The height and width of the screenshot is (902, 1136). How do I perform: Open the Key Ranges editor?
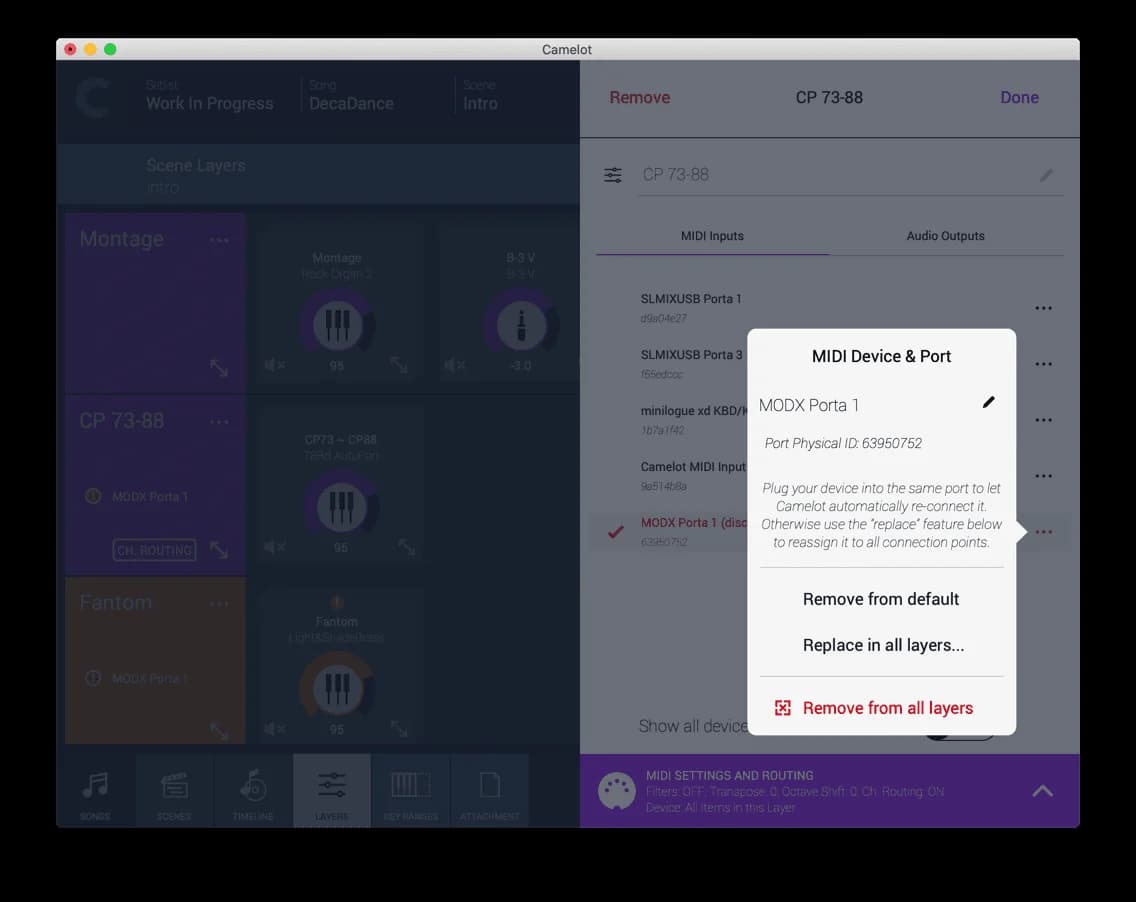click(412, 790)
